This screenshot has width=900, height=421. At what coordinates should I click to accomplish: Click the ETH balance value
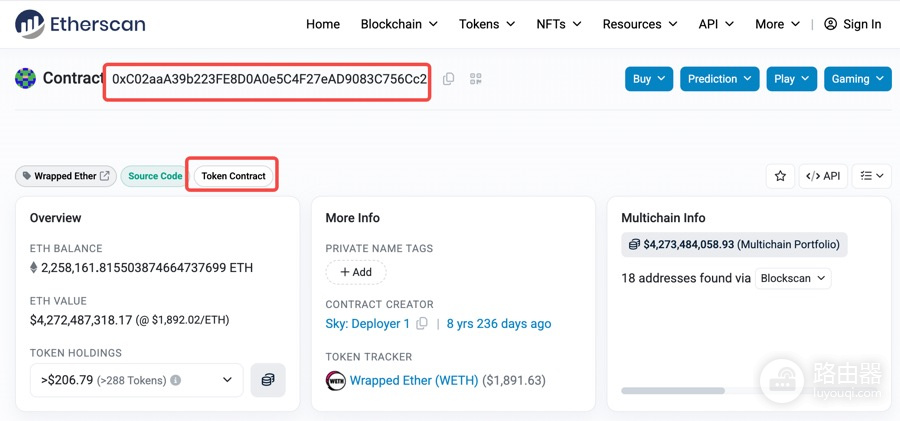147,268
